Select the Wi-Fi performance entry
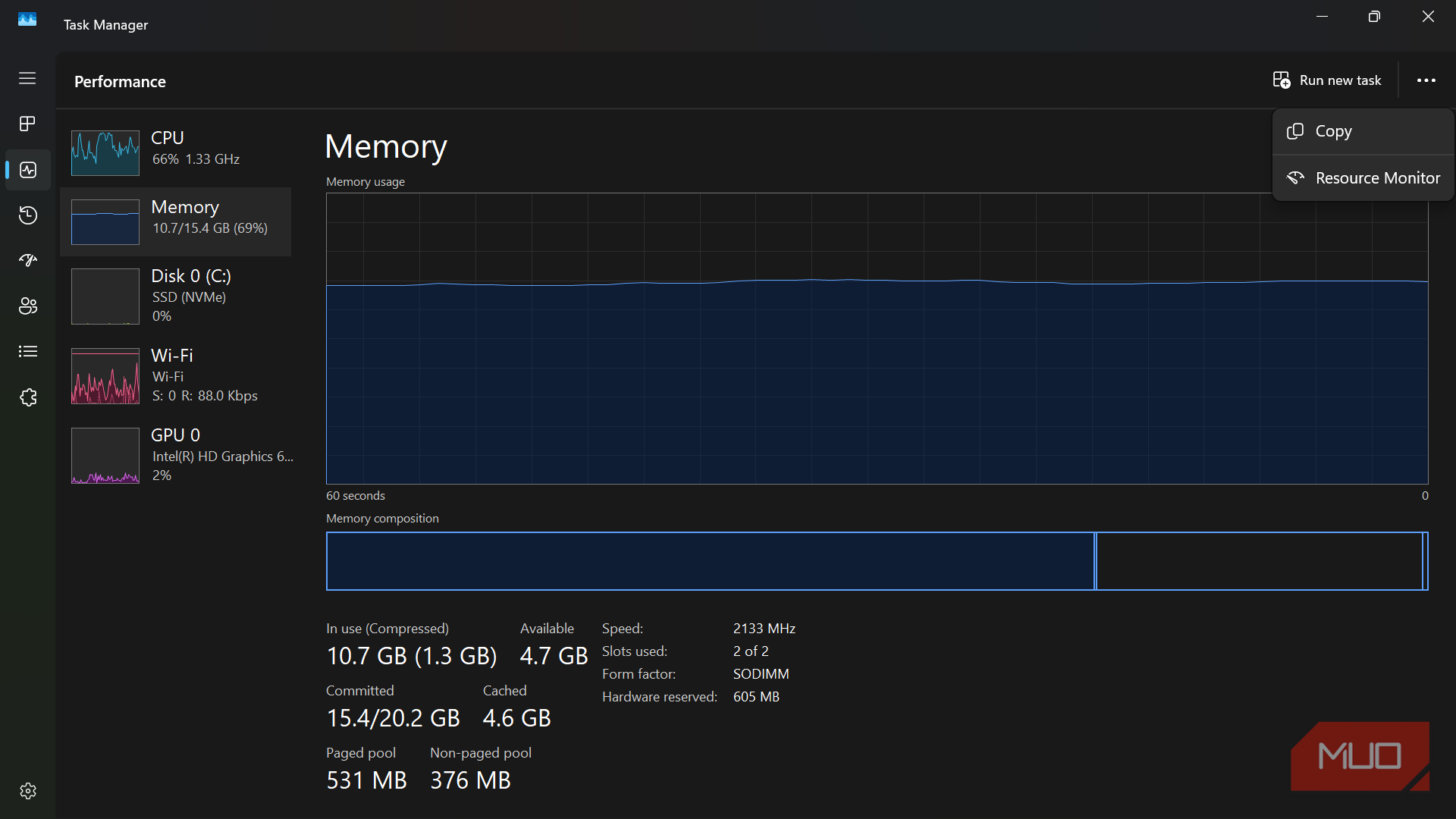The width and height of the screenshot is (1456, 819). (x=176, y=375)
